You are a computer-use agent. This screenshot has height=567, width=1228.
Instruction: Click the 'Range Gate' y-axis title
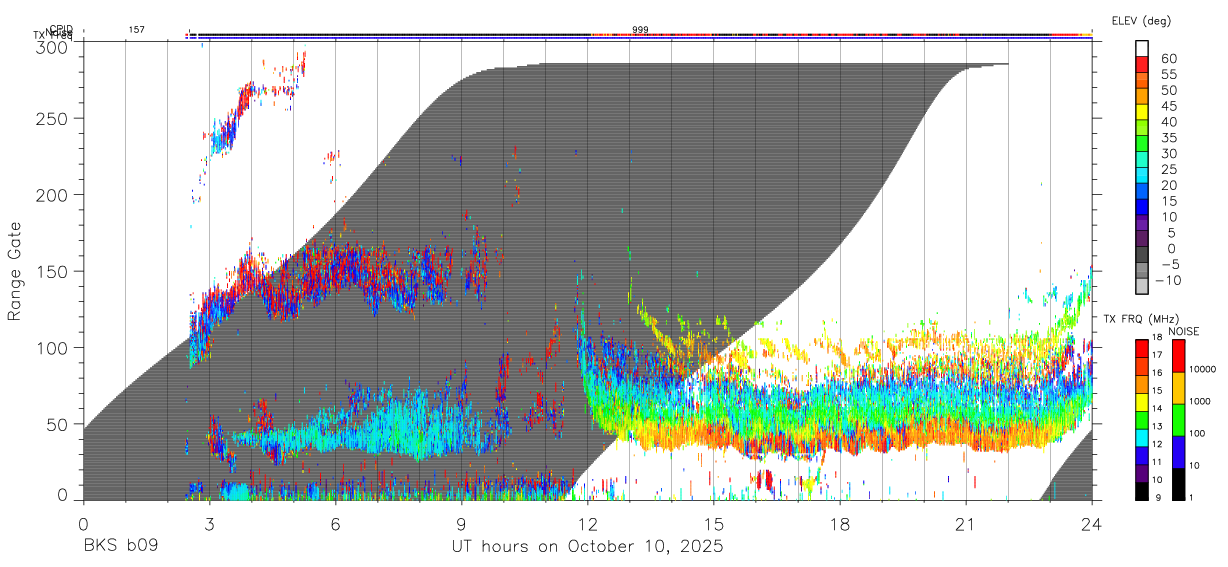(15, 272)
